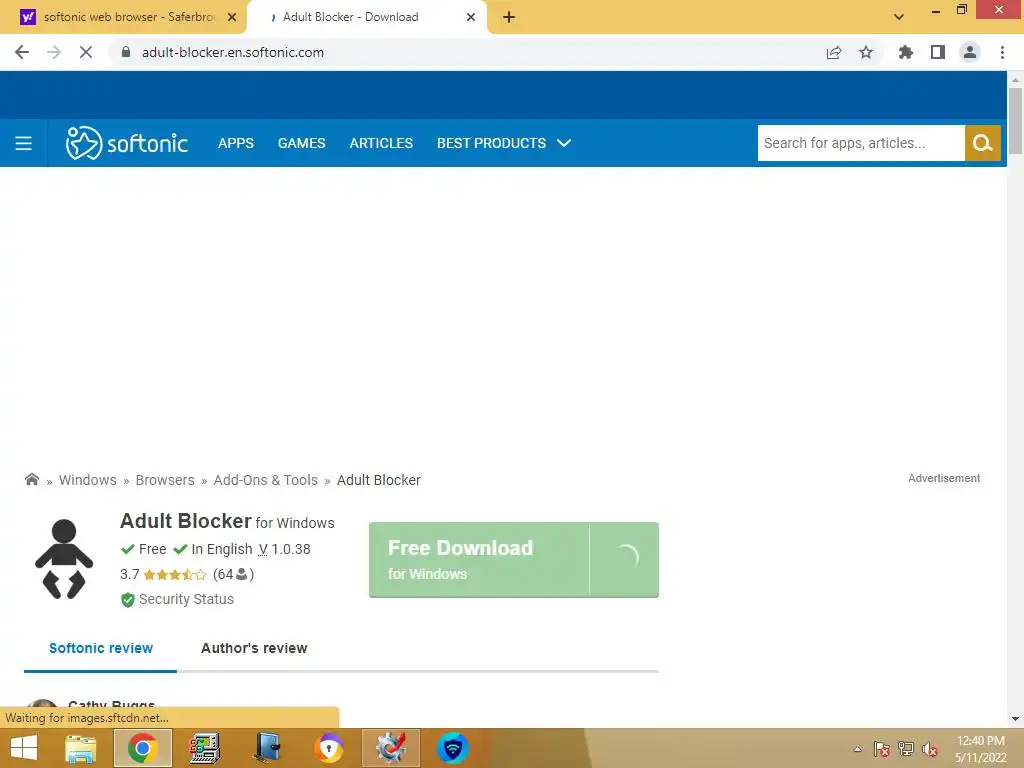
Task: Open the Chrome profile avatar
Action: pyautogui.click(x=970, y=52)
